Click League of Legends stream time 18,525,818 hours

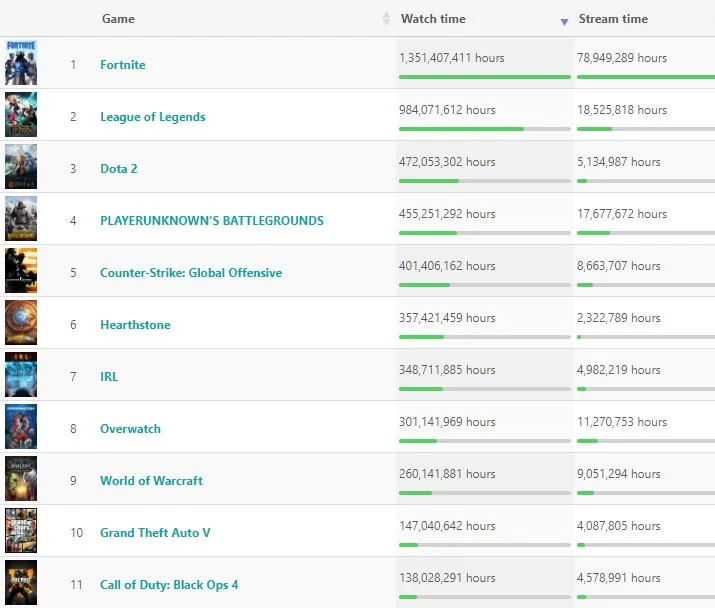coord(622,110)
